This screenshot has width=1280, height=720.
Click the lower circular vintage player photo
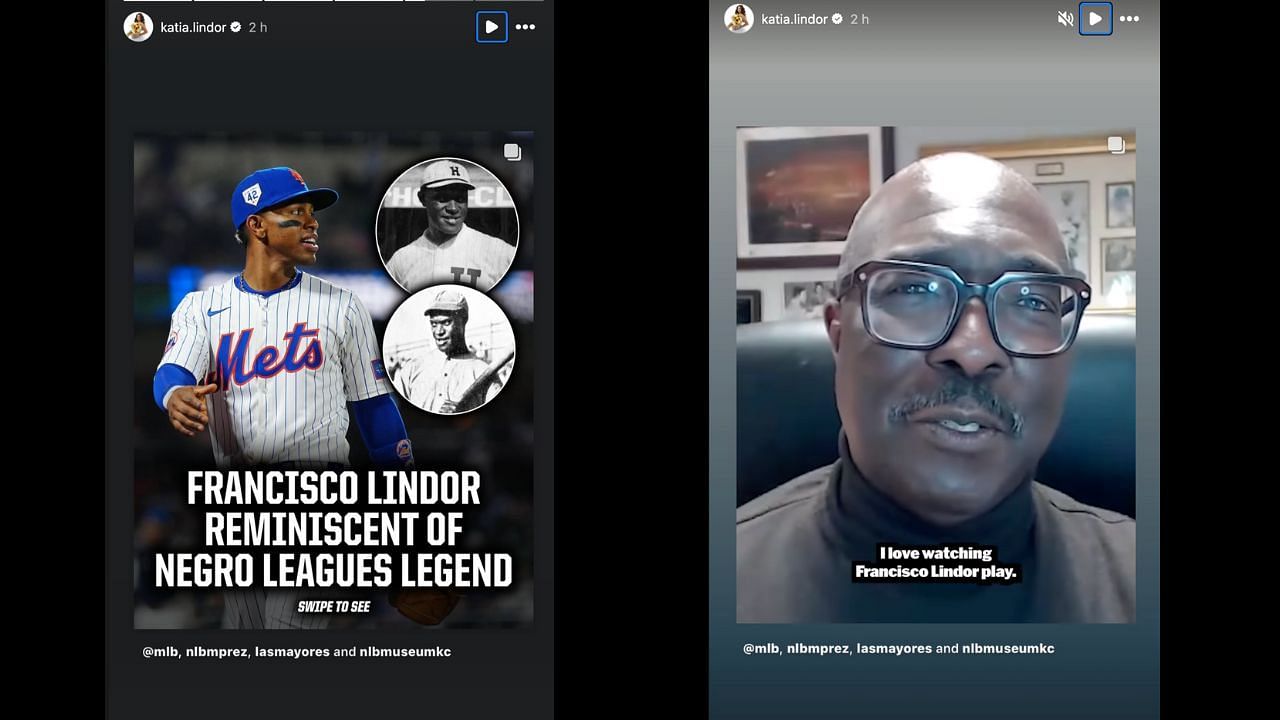pyautogui.click(x=449, y=350)
